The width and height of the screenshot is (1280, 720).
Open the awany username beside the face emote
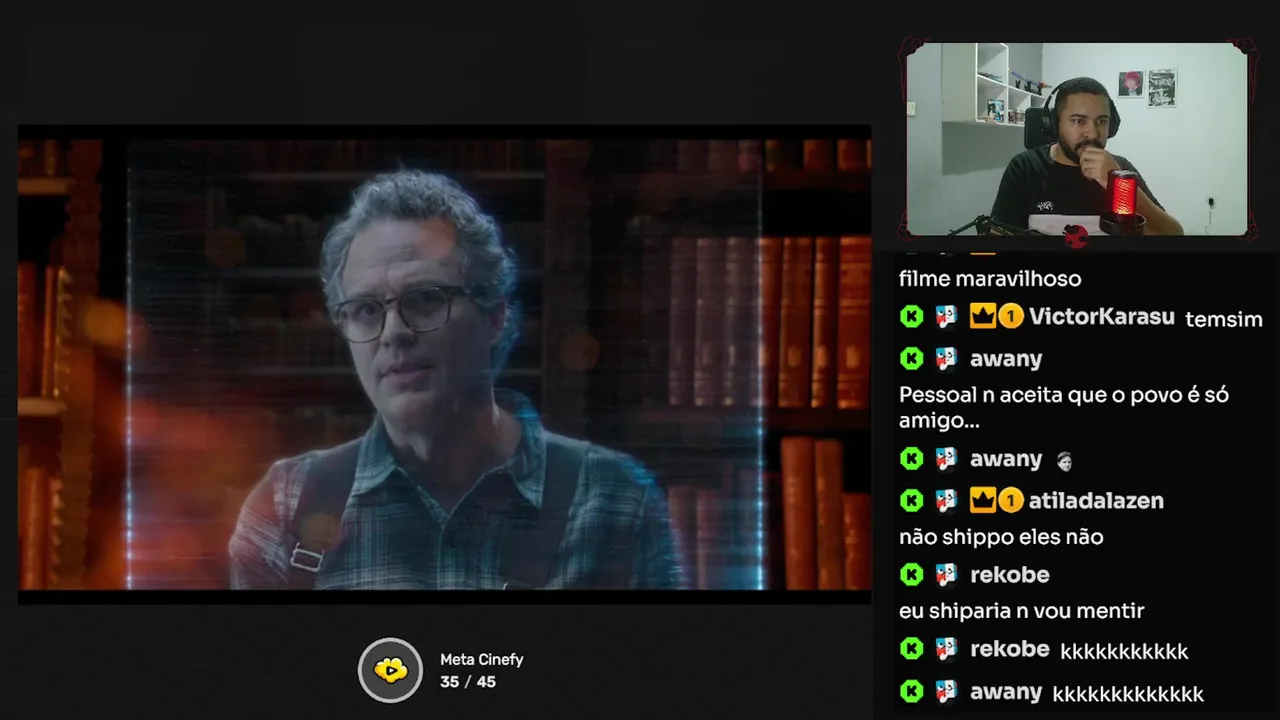(x=1006, y=459)
